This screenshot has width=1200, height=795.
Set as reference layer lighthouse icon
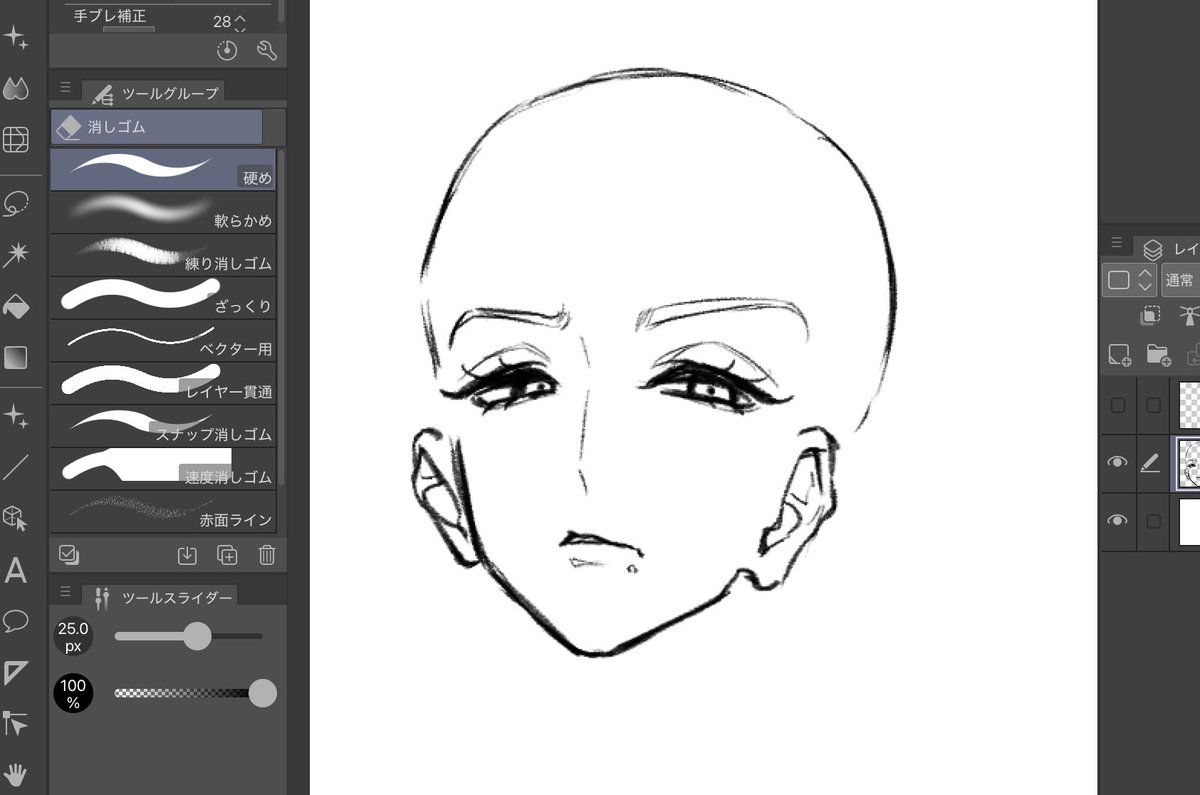[1189, 316]
